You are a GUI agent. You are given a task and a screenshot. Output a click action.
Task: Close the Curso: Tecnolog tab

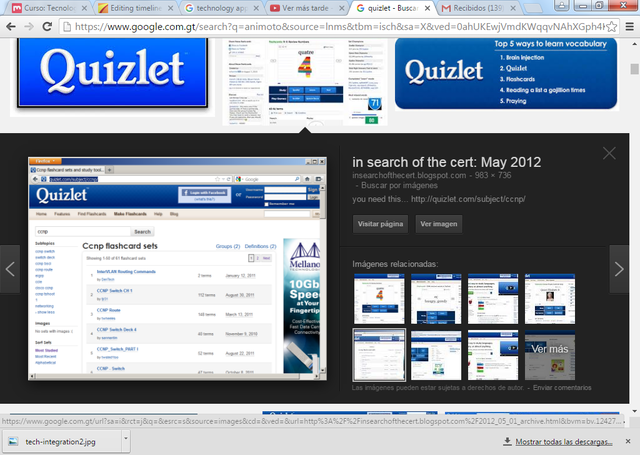[x=84, y=8]
